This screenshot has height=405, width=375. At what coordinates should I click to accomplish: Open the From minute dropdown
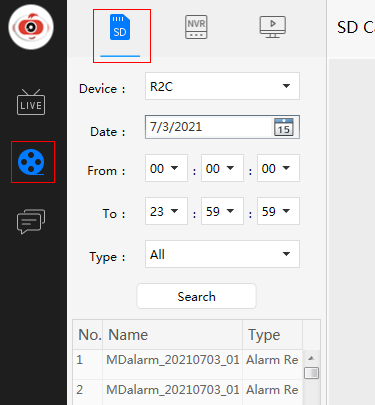coord(222,168)
